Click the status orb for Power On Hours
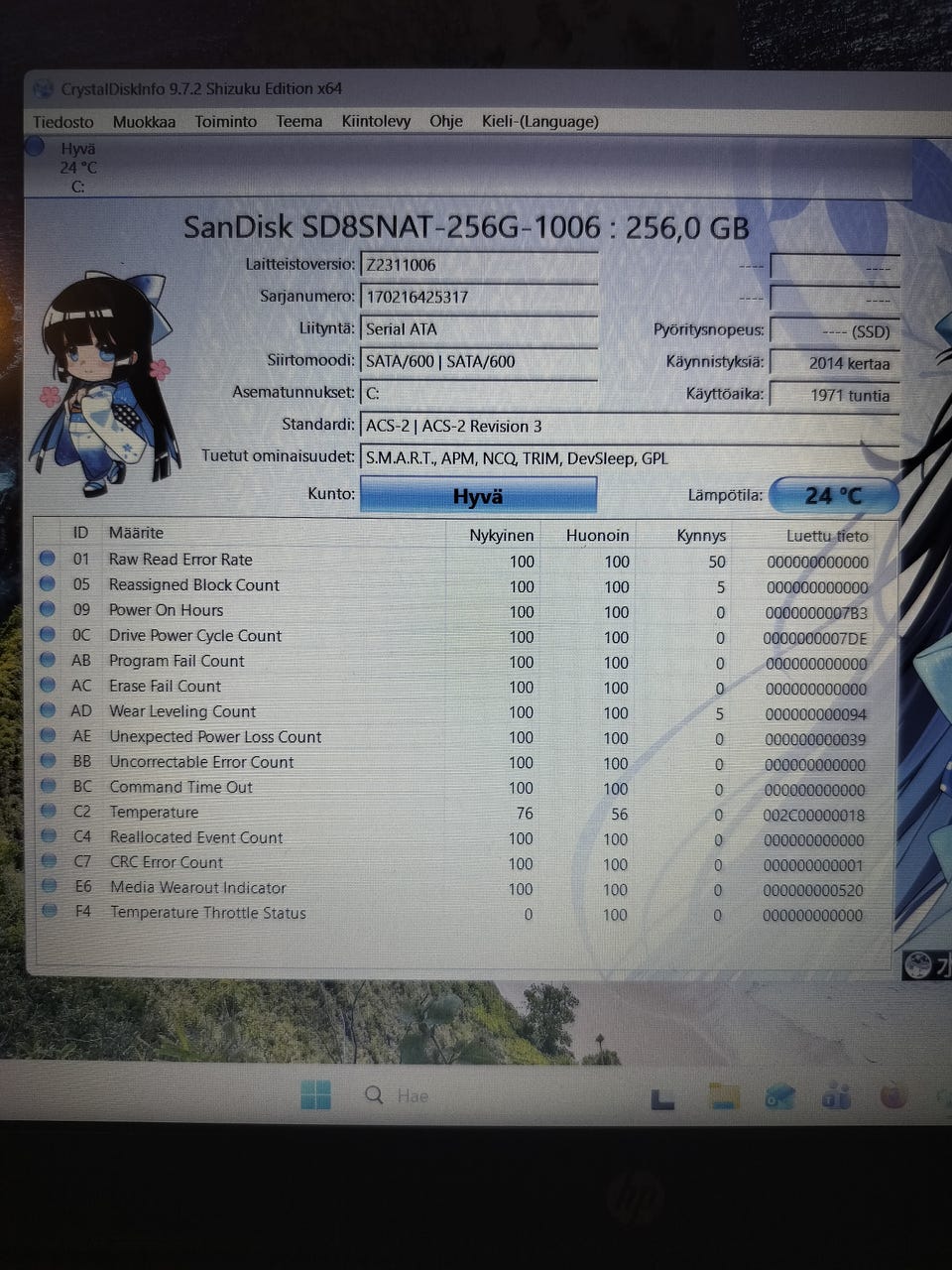This screenshot has height=1270, width=952. [47, 609]
